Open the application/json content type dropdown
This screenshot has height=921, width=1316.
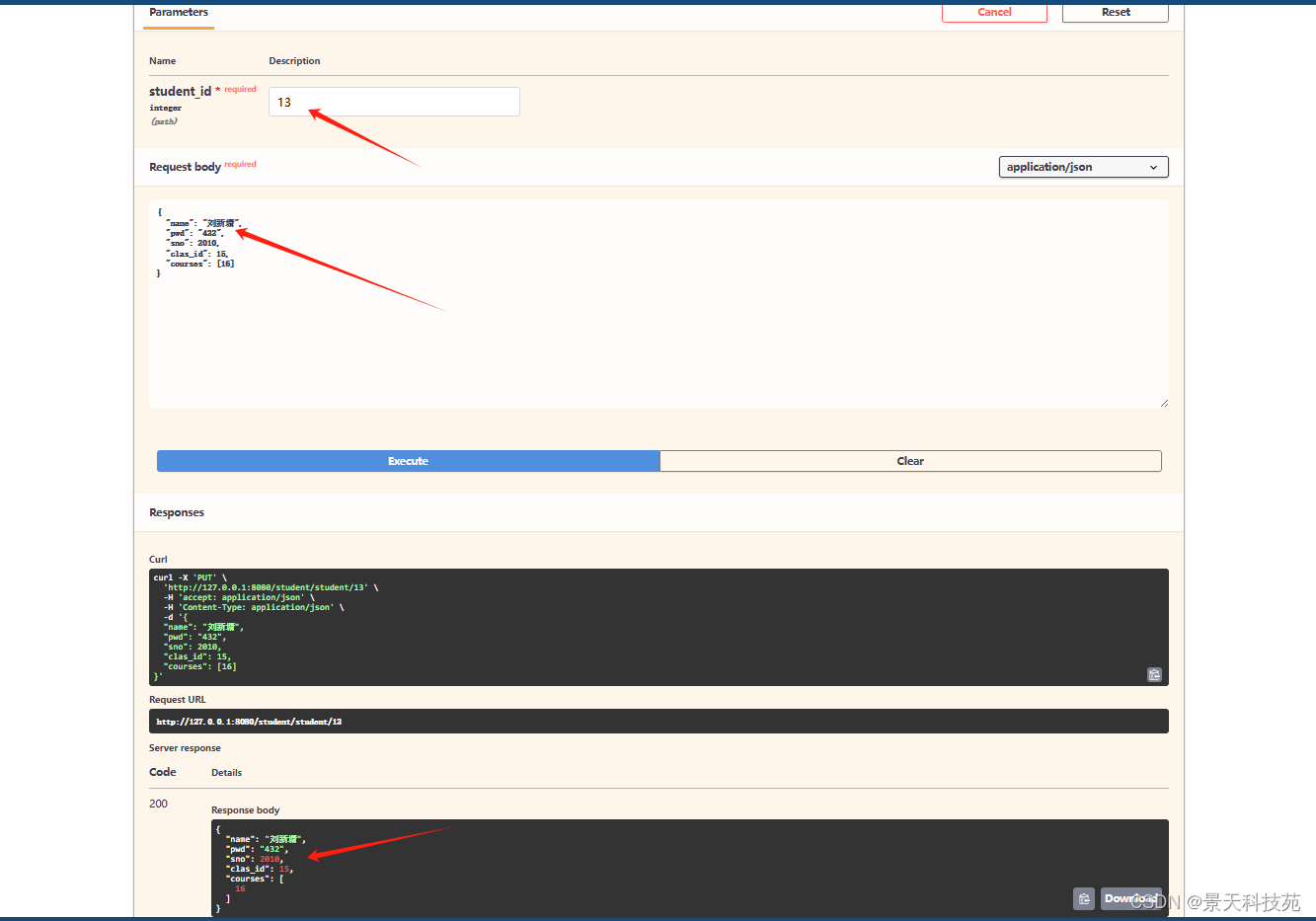[x=1083, y=167]
